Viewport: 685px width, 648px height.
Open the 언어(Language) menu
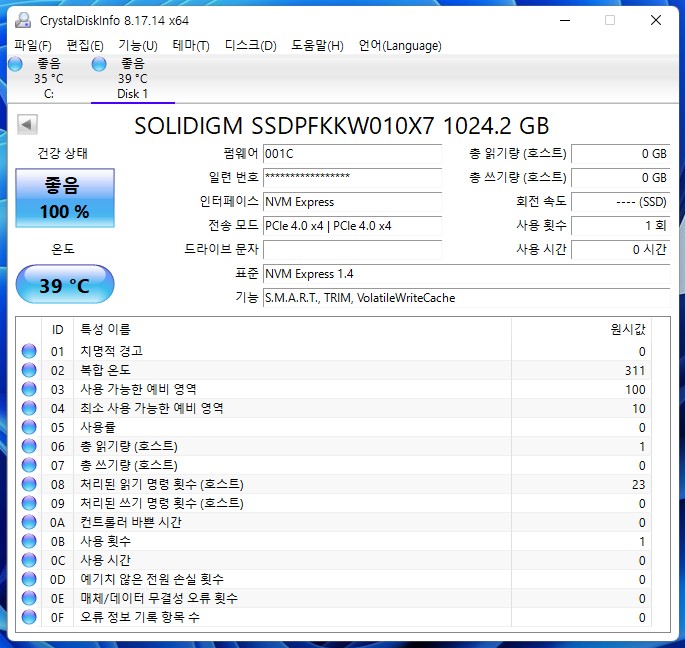tap(400, 45)
